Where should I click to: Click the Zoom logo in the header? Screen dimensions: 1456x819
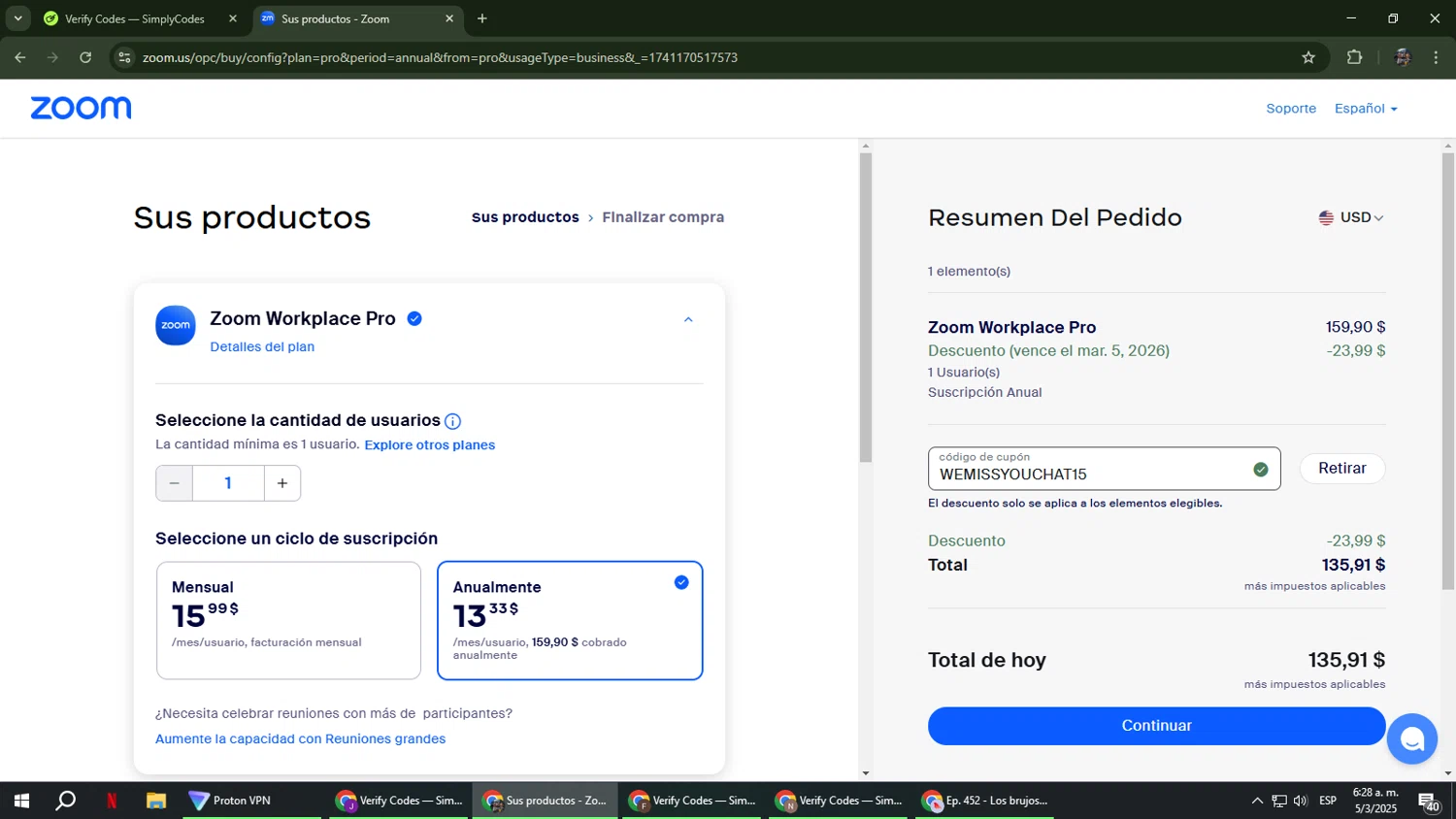81,108
